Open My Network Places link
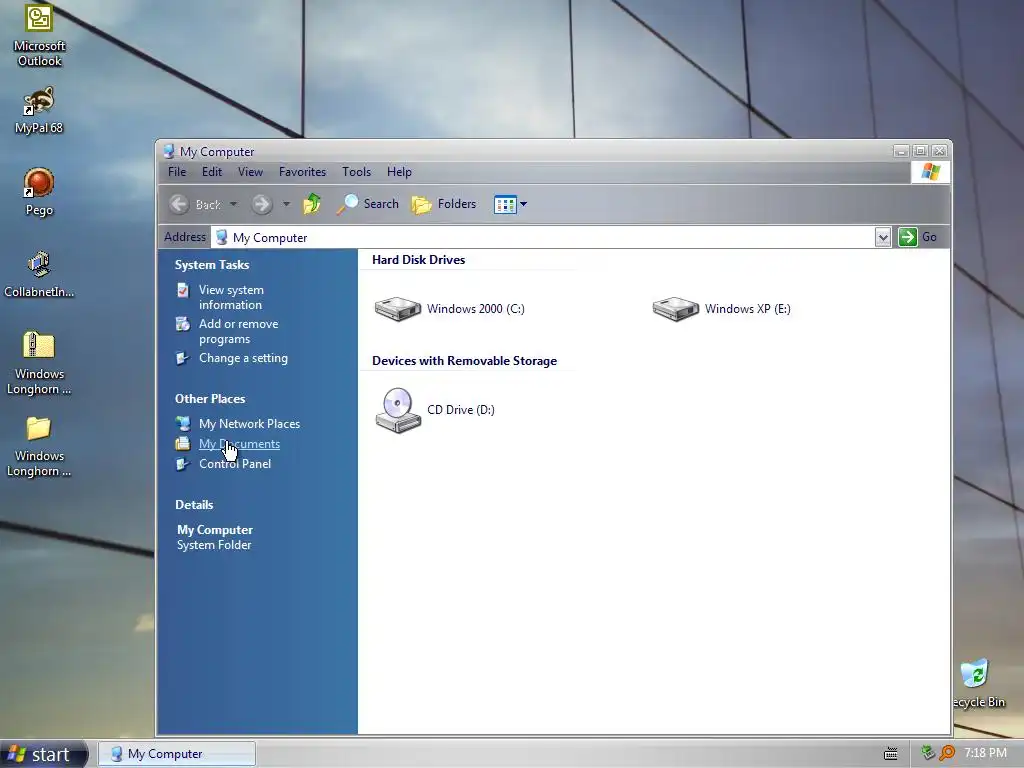This screenshot has width=1024, height=768. click(x=249, y=424)
